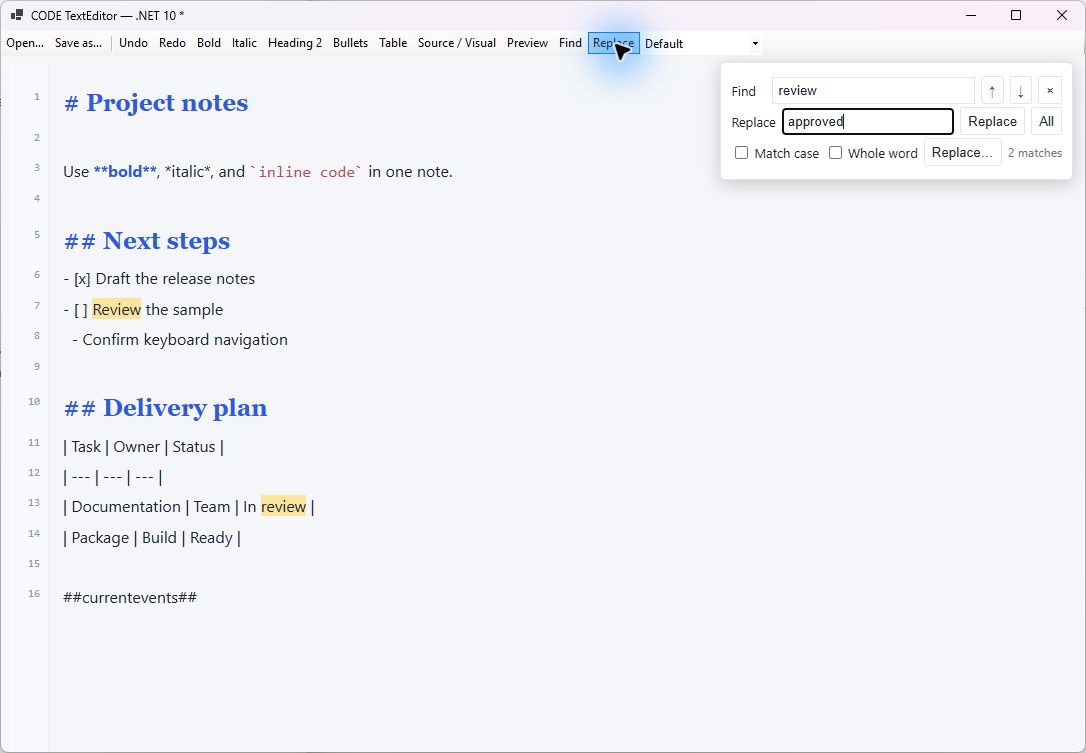Undo the last edit
The width and height of the screenshot is (1086, 753).
coord(133,43)
